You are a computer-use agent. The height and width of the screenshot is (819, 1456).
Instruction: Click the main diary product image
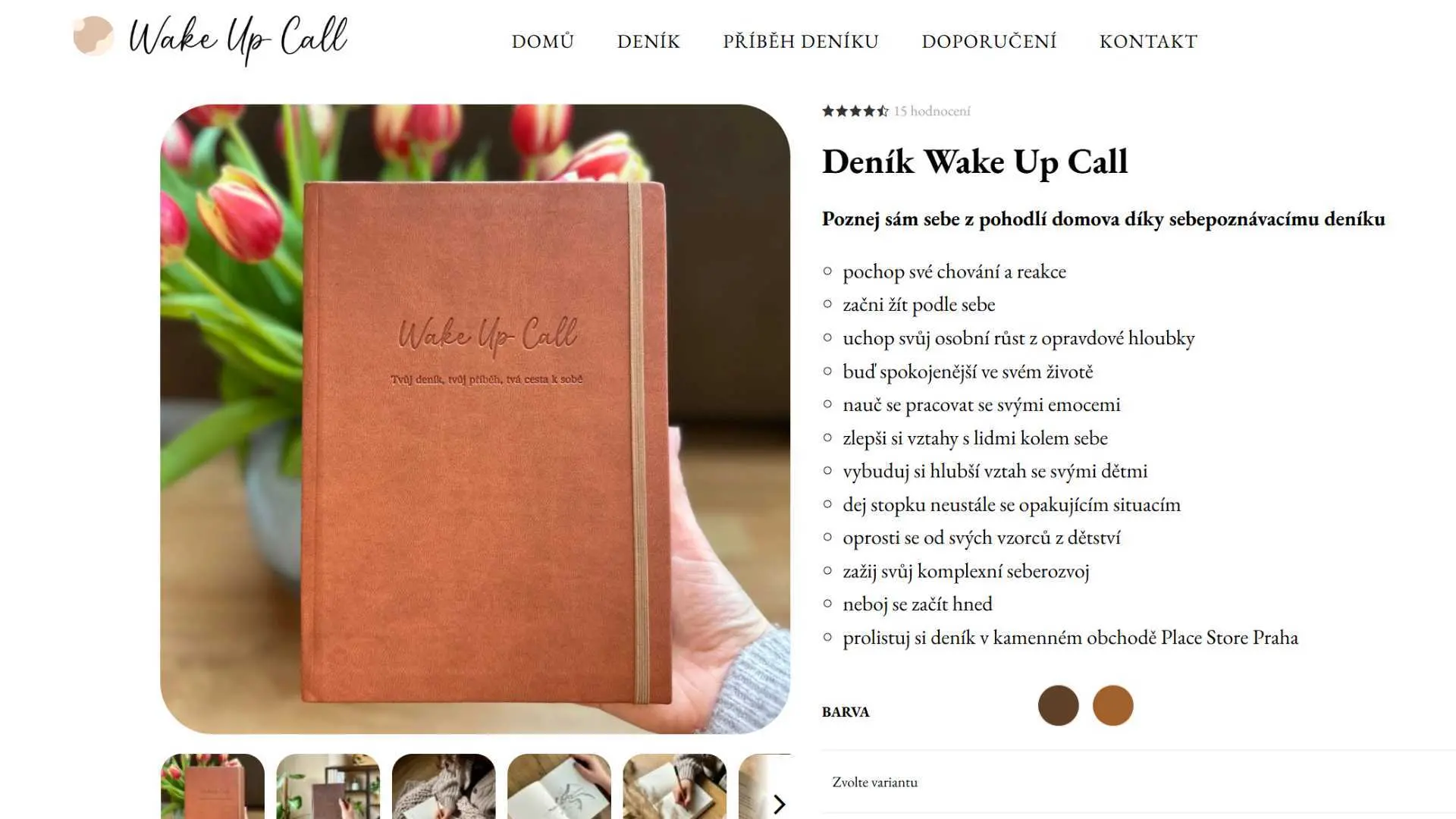pyautogui.click(x=475, y=419)
